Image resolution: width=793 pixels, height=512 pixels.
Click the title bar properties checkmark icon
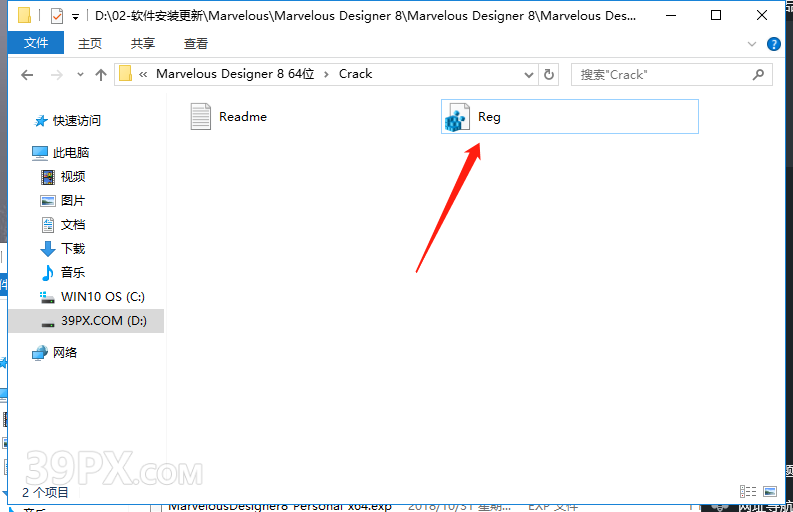[x=57, y=16]
